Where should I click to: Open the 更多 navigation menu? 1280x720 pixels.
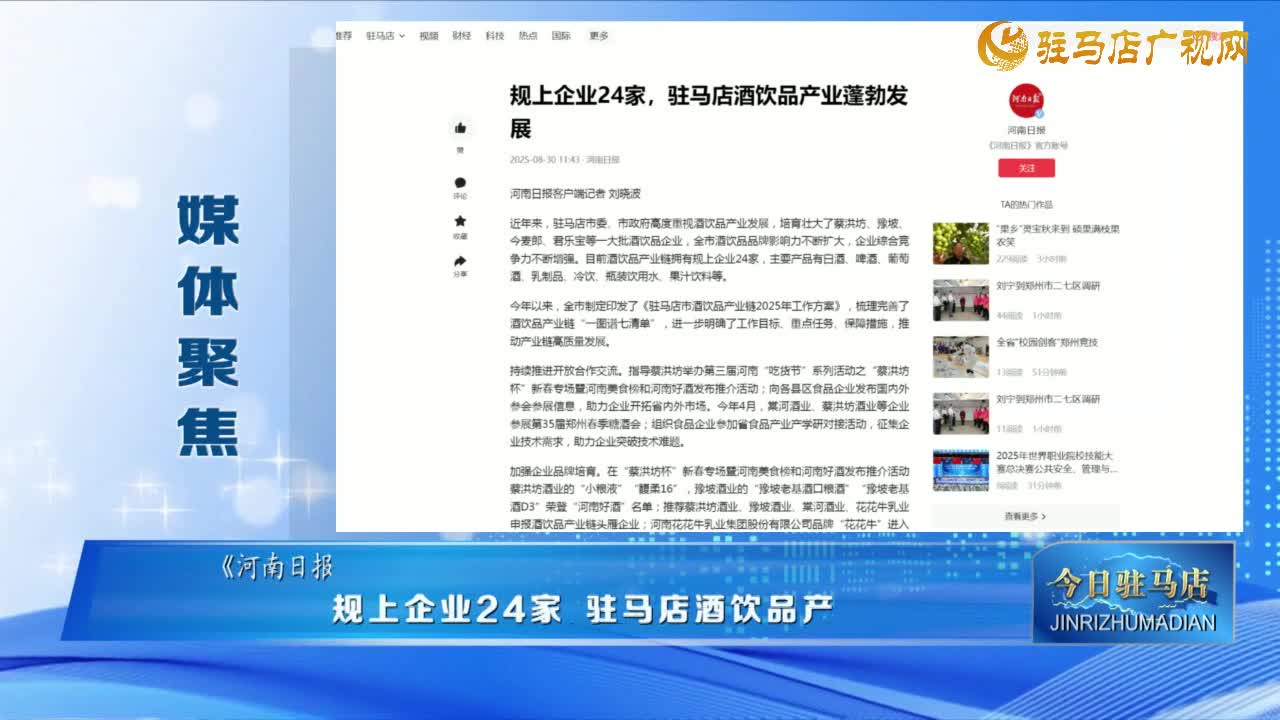click(598, 36)
